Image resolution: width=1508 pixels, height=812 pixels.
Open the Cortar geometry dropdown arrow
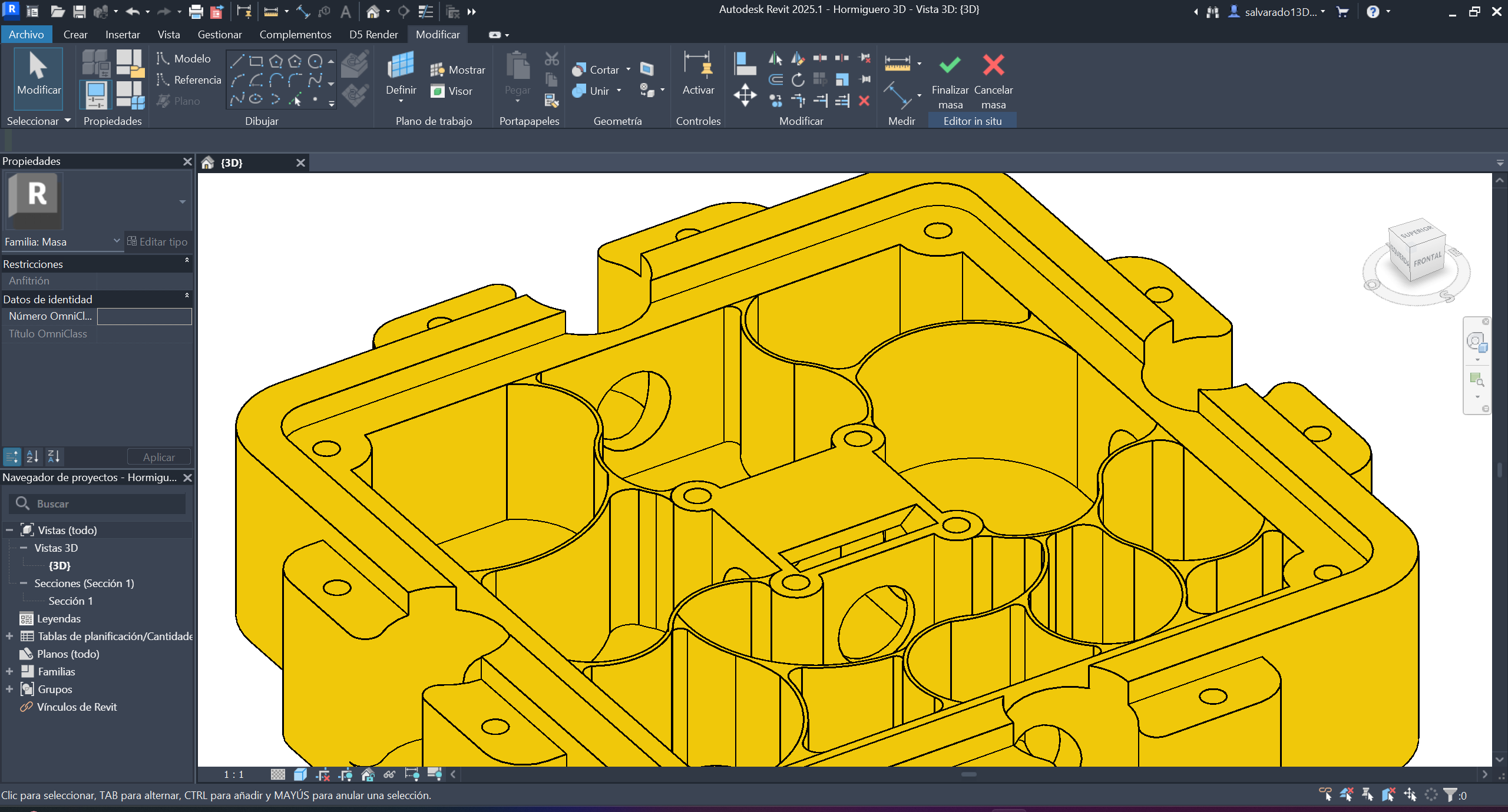pyautogui.click(x=629, y=69)
